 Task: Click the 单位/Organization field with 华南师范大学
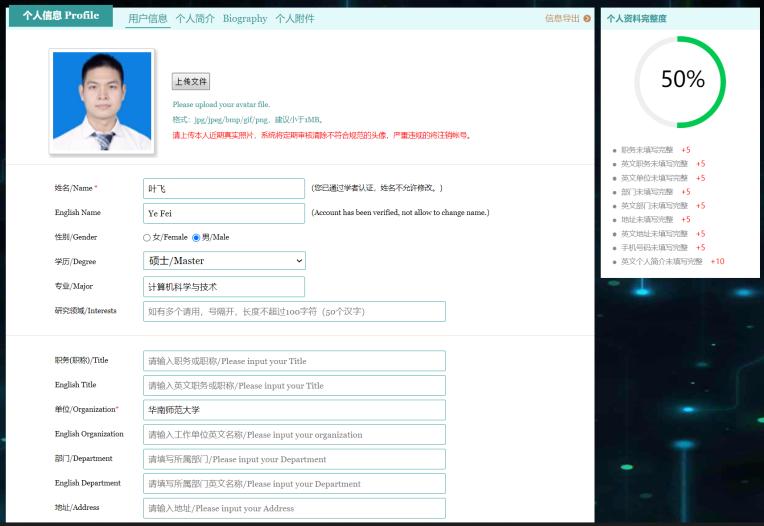click(294, 410)
